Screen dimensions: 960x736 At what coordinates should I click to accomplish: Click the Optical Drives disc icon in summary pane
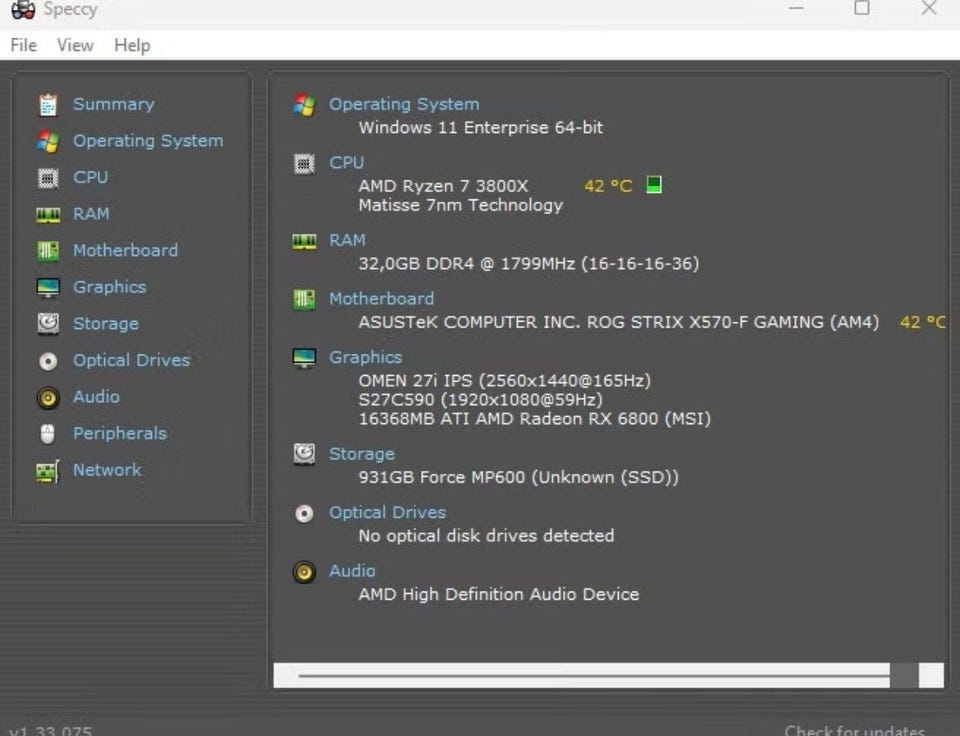(304, 513)
